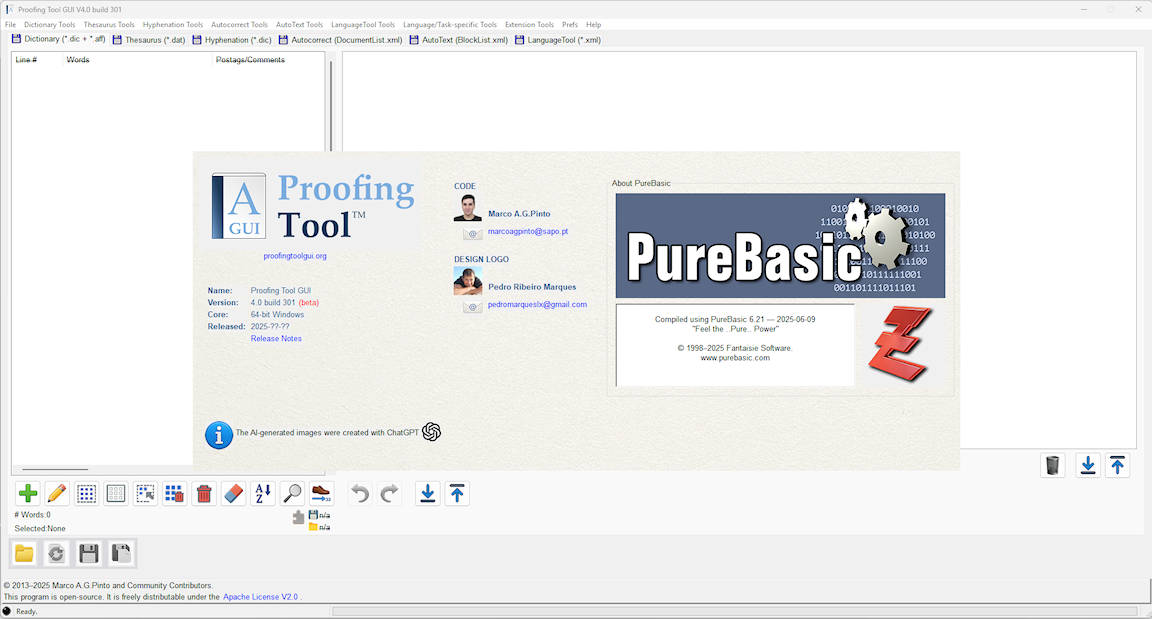Open the Prefs menu
Screen dimensions: 1152x619
point(570,24)
